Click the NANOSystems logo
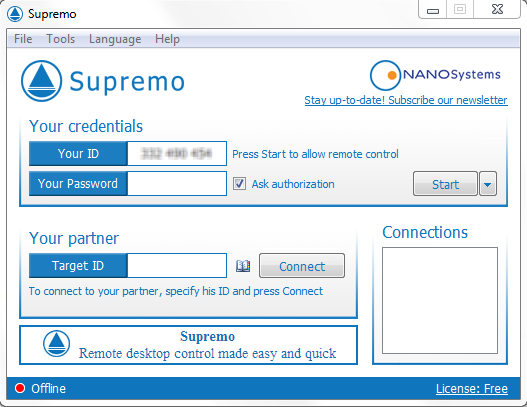This screenshot has width=527, height=407. click(x=435, y=75)
